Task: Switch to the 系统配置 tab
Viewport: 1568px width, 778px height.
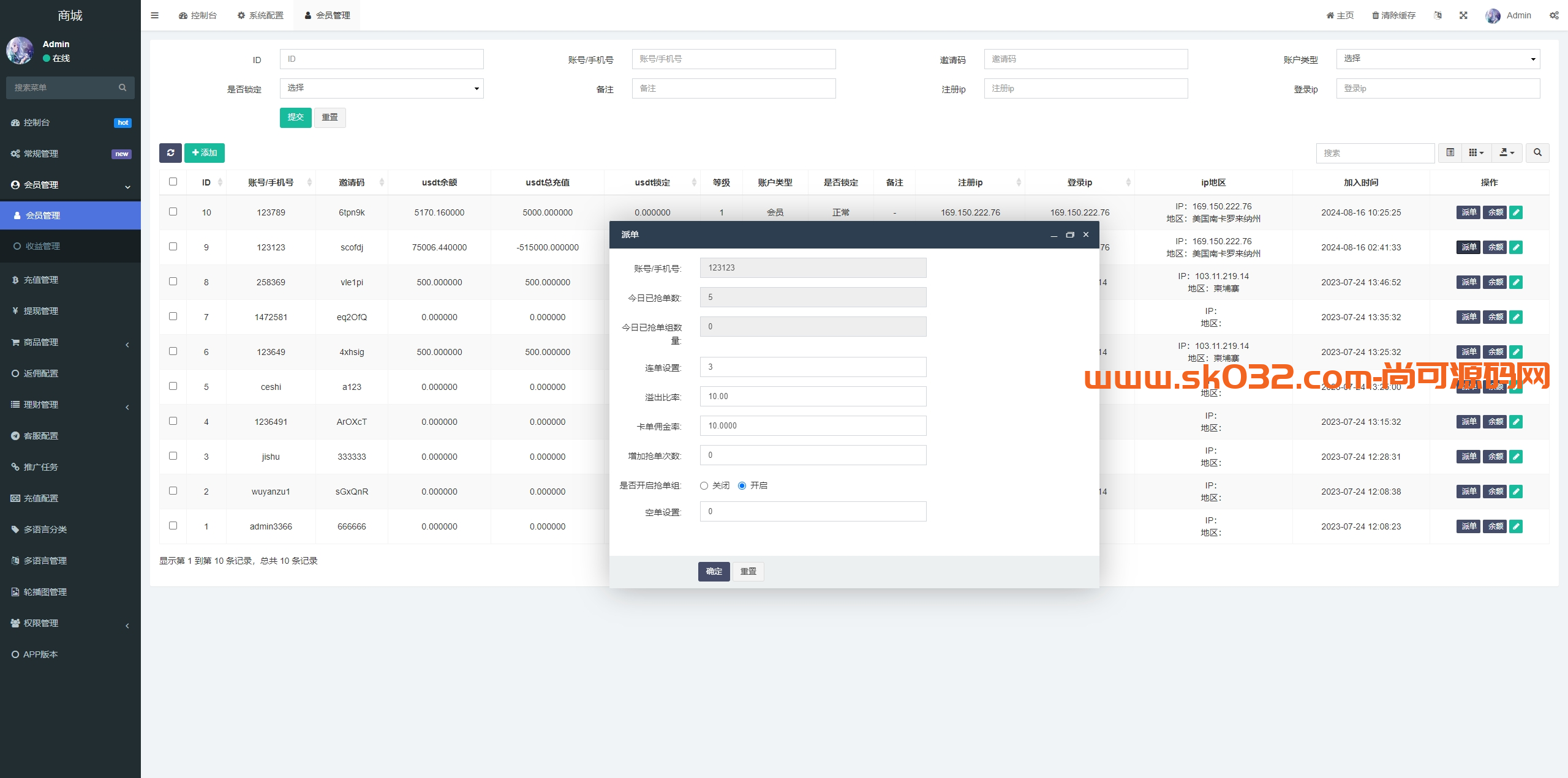Action: [x=260, y=15]
